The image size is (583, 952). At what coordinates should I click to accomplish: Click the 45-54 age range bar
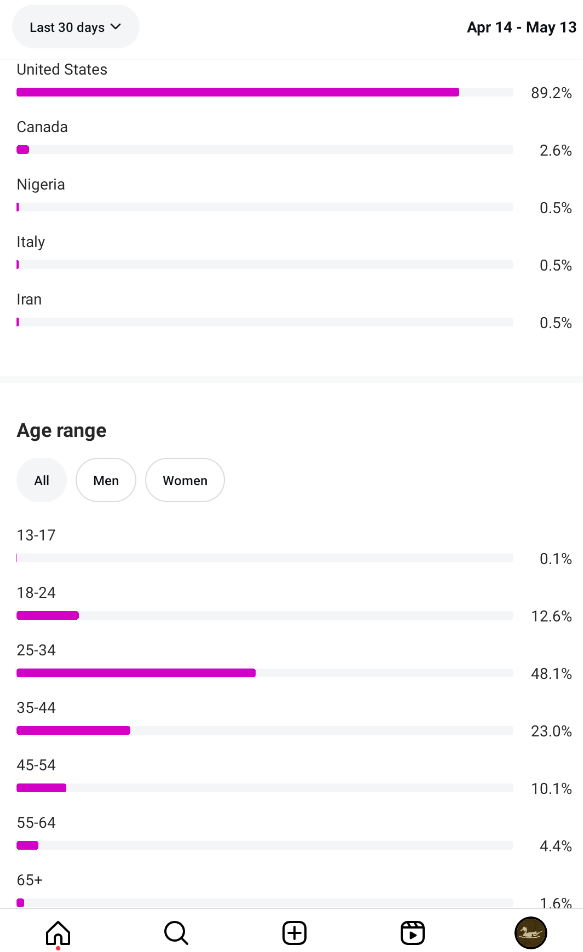(265, 788)
